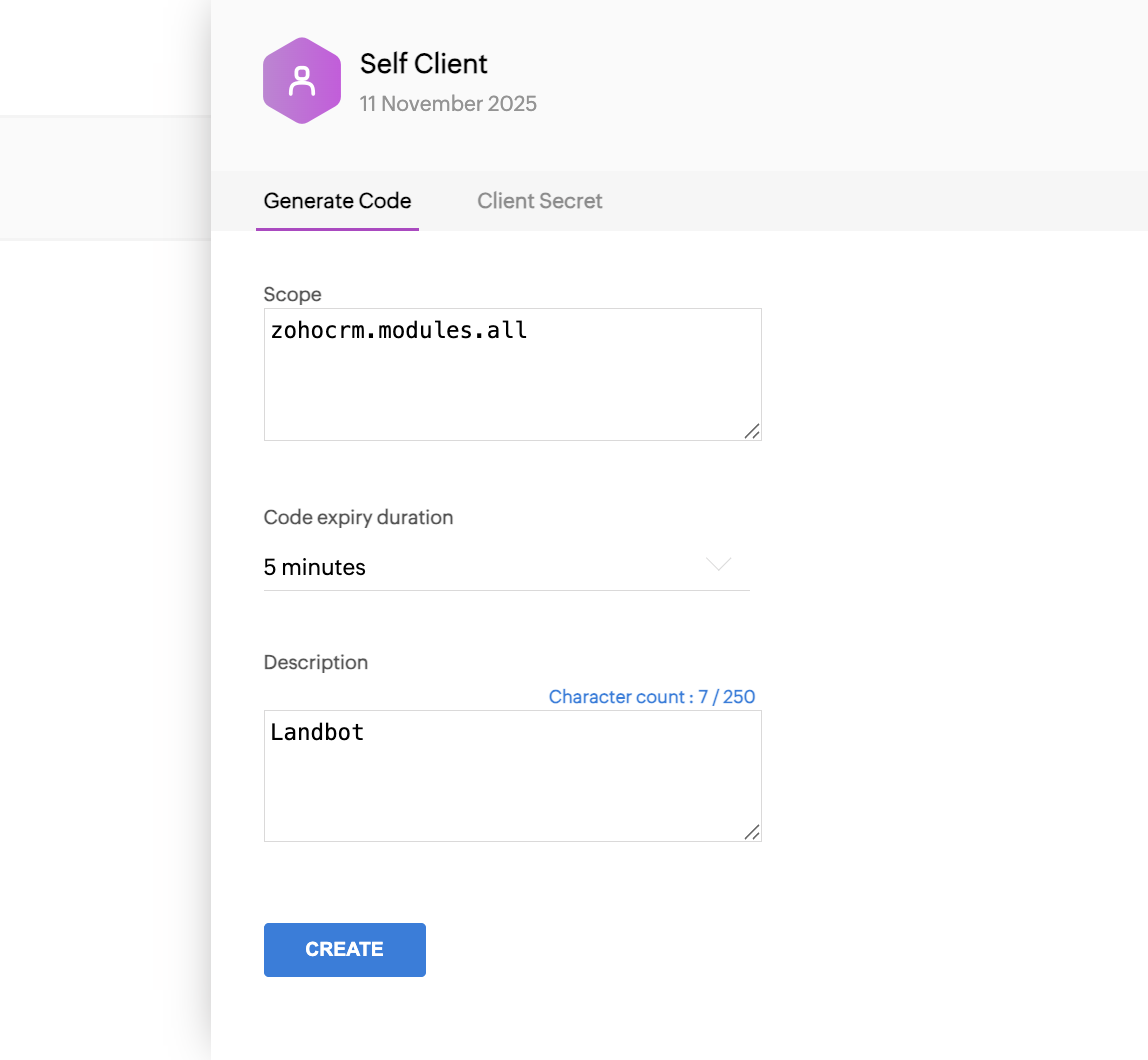Click the Scope field label
The image size is (1148, 1060).
(x=292, y=294)
